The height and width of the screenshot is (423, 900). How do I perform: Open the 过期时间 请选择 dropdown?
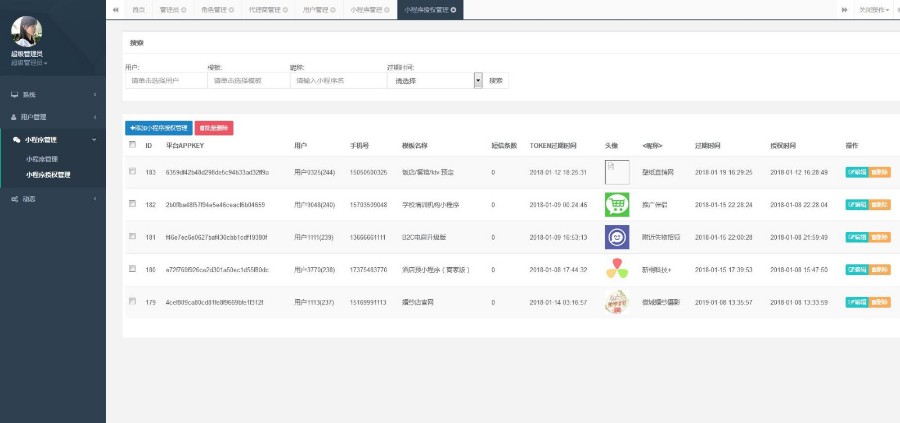click(x=434, y=80)
